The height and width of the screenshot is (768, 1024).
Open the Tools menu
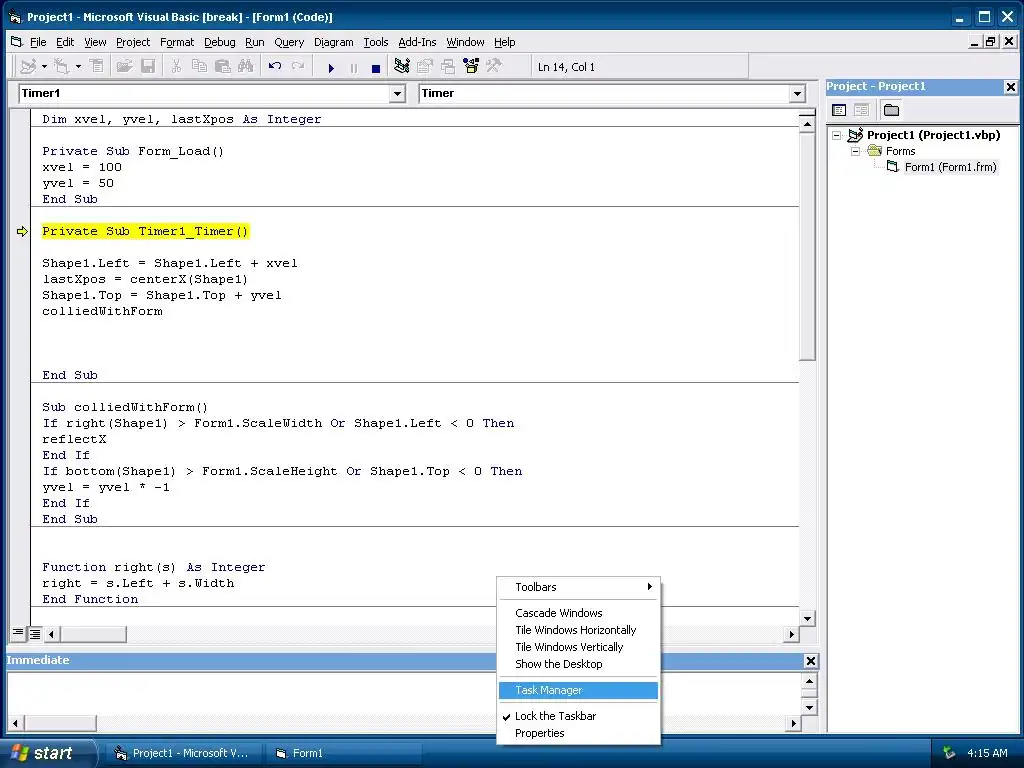376,42
